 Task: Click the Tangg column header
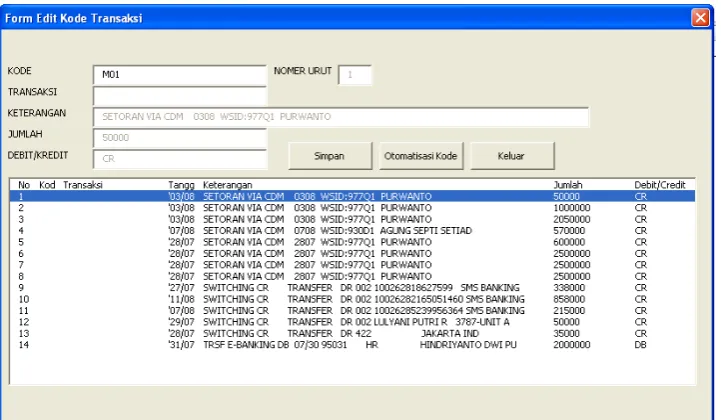tap(181, 185)
